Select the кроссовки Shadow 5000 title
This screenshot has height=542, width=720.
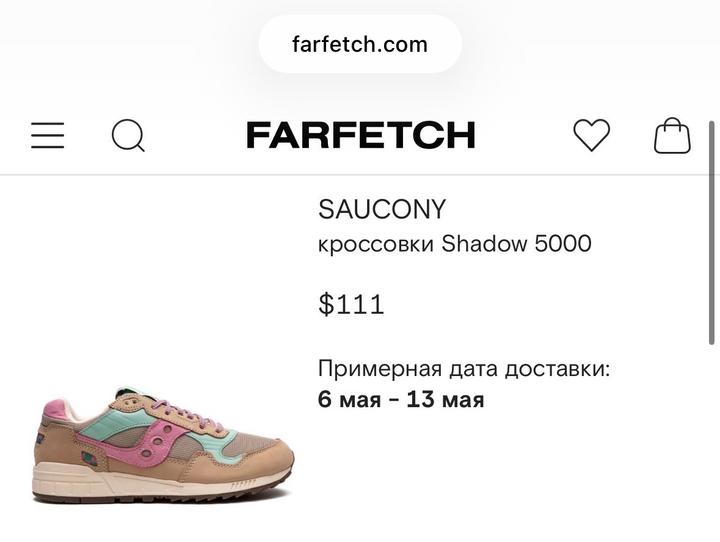(x=455, y=243)
